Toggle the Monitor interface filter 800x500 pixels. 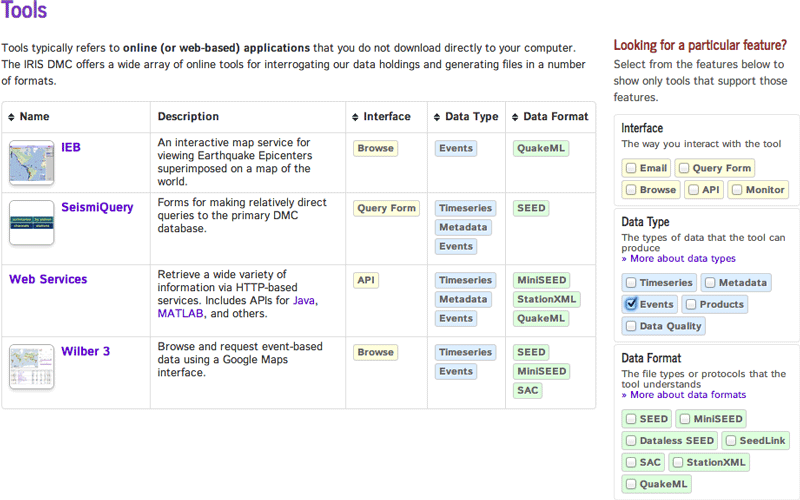pos(737,190)
